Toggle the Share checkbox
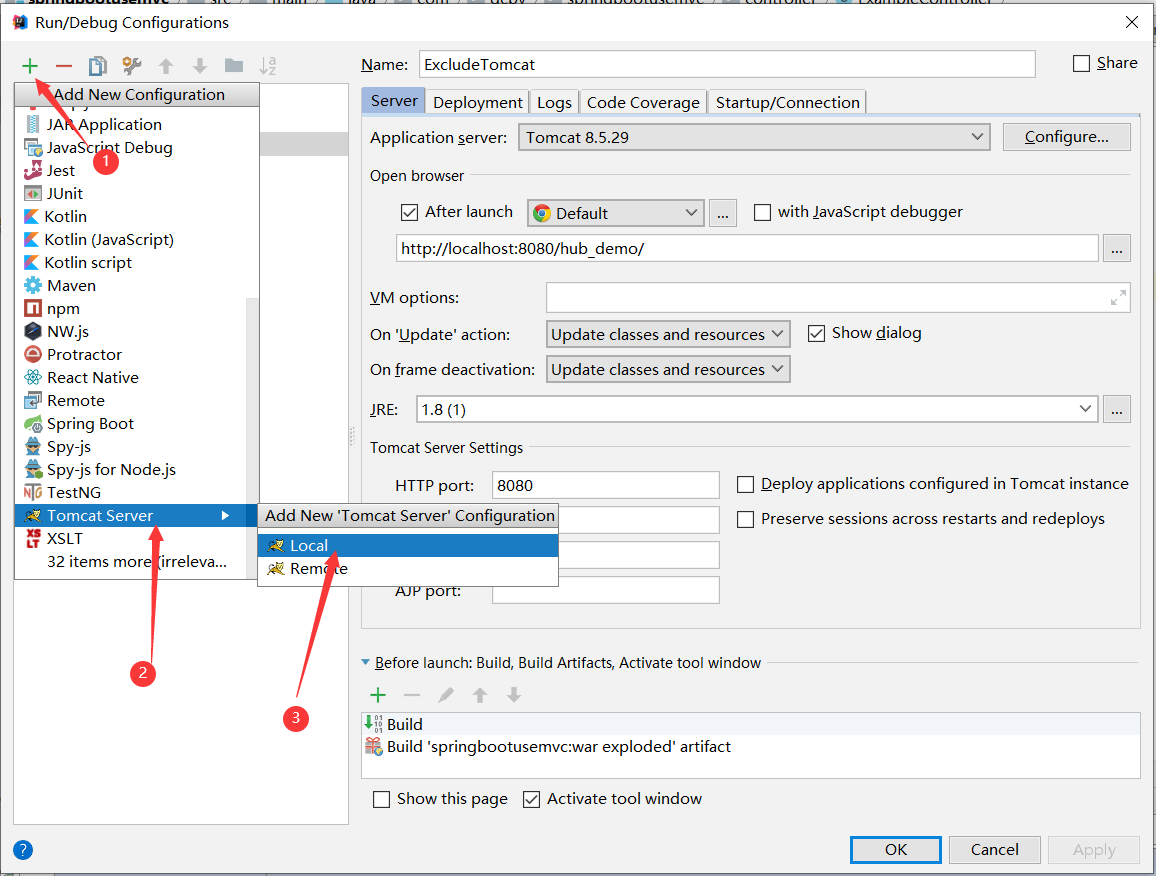Image resolution: width=1156 pixels, height=876 pixels. [1081, 63]
